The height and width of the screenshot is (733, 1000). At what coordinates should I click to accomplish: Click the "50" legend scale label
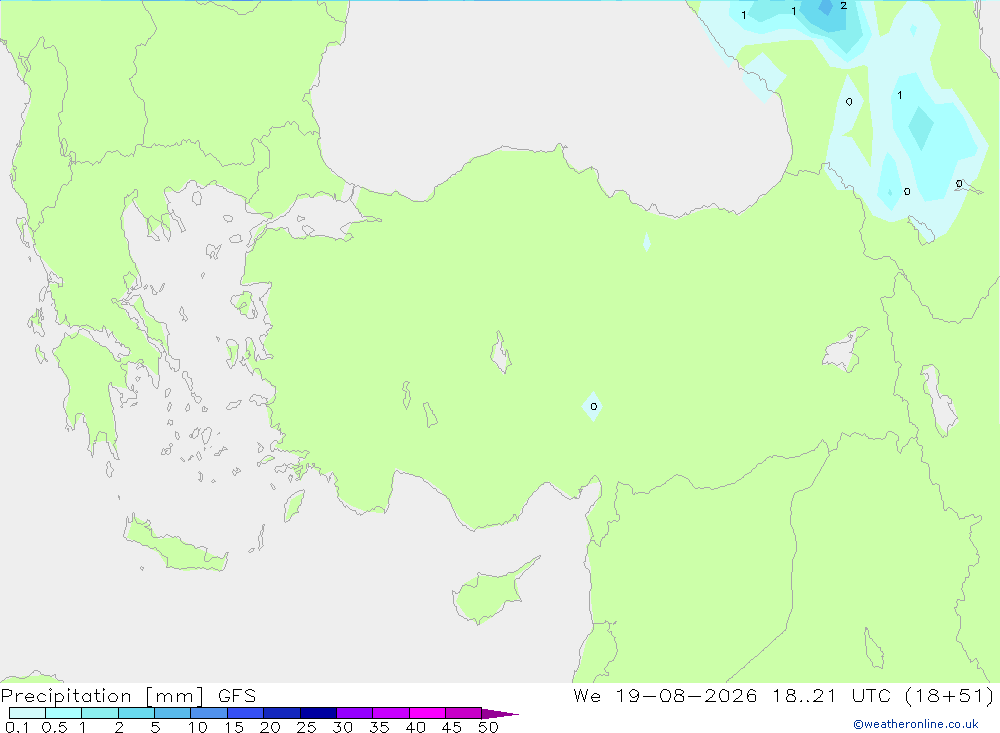(x=488, y=727)
